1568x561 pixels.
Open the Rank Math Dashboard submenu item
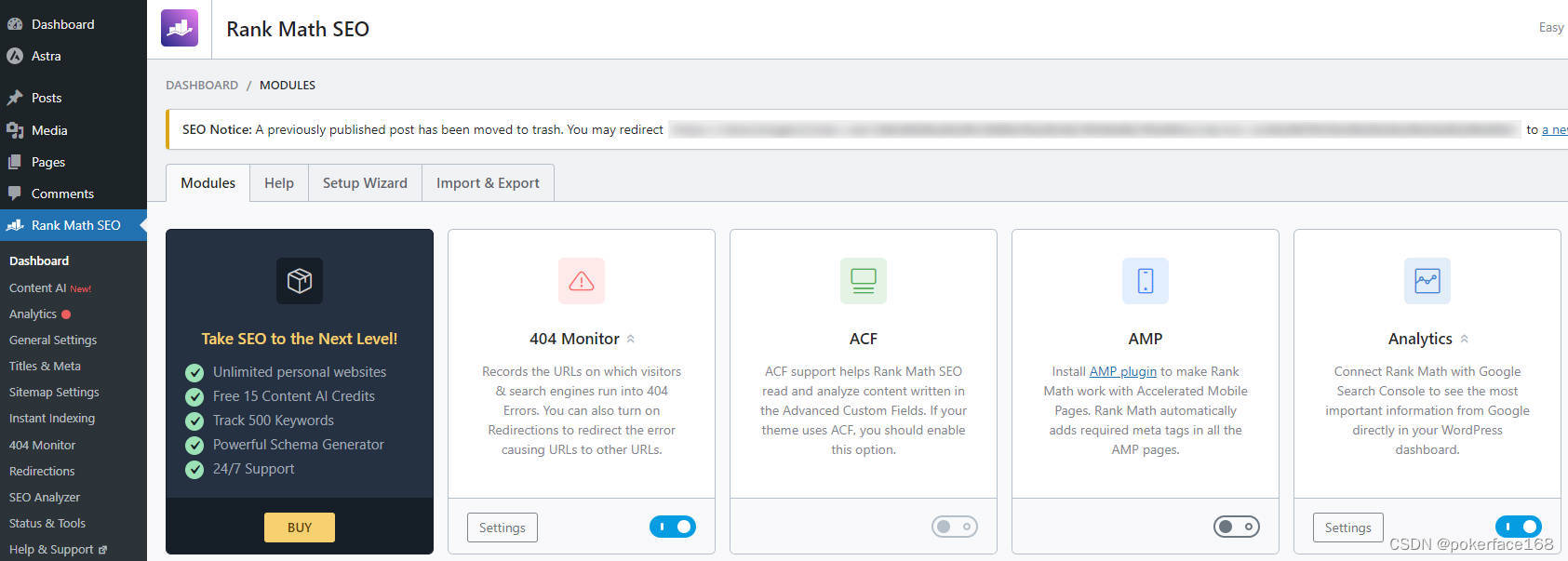pyautogui.click(x=39, y=260)
